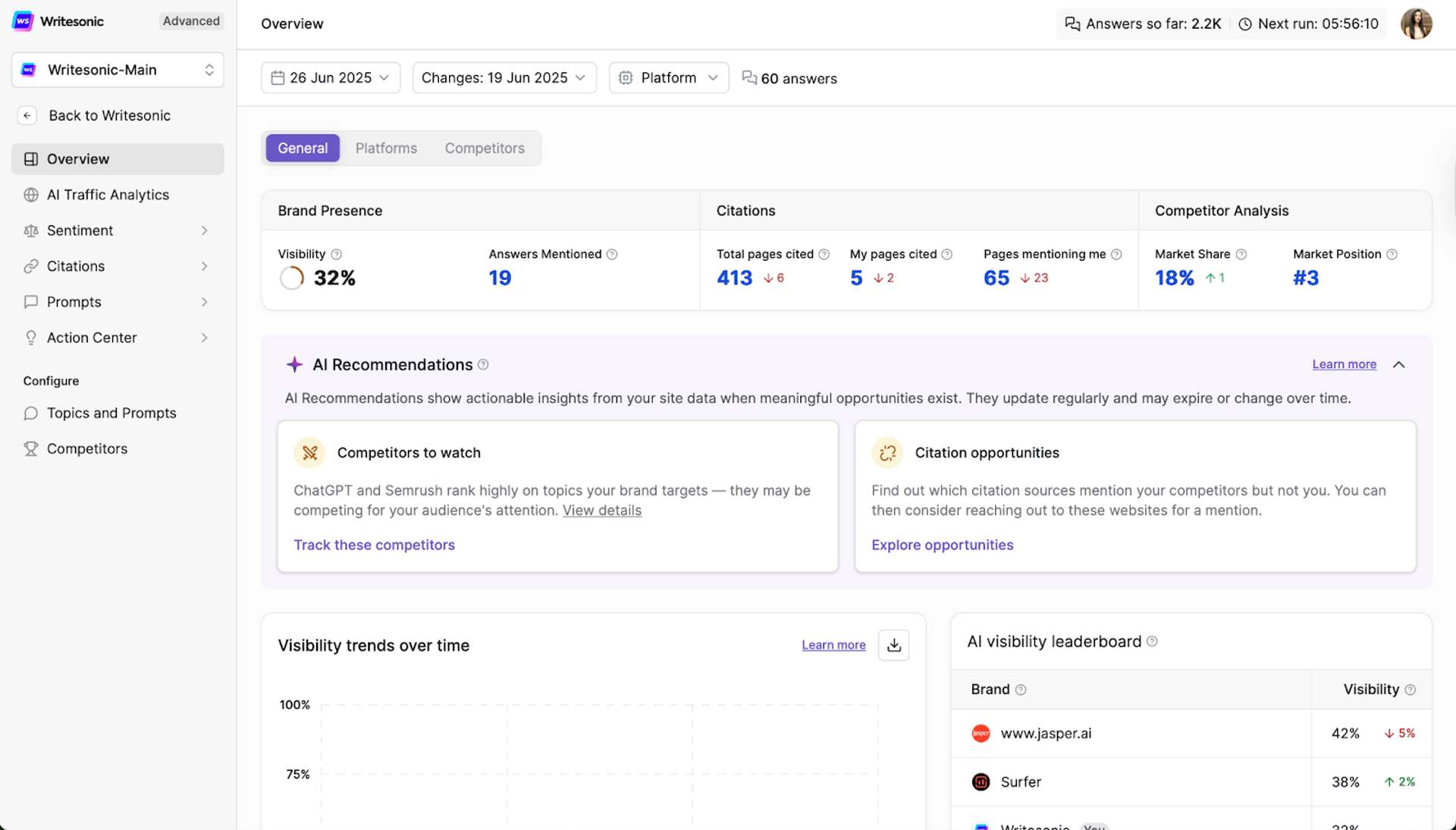Click the Citation opportunities card icon
The image size is (1456, 830).
click(887, 453)
